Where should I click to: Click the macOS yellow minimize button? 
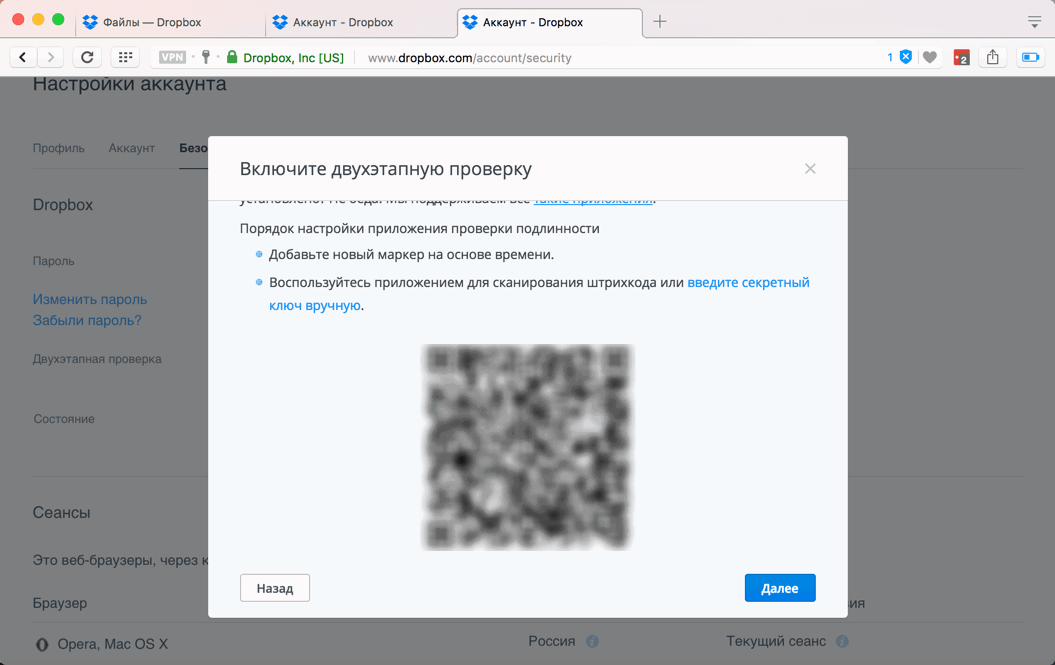click(x=38, y=20)
